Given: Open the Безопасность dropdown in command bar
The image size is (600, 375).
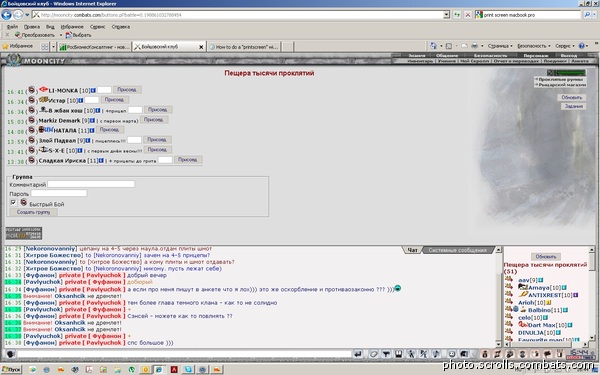Looking at the screenshot, I should (534, 46).
